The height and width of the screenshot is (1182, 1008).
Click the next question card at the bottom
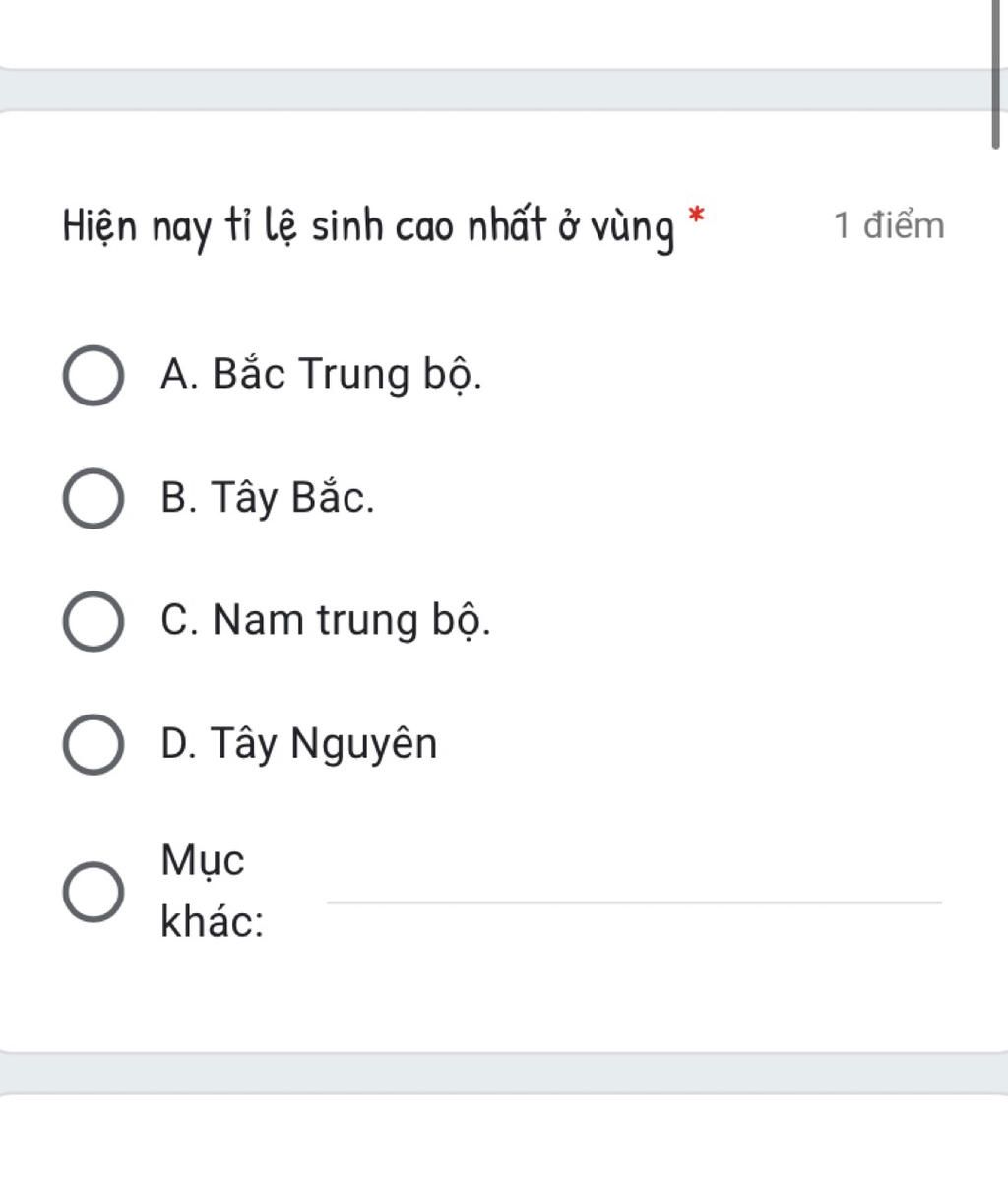[492, 1142]
